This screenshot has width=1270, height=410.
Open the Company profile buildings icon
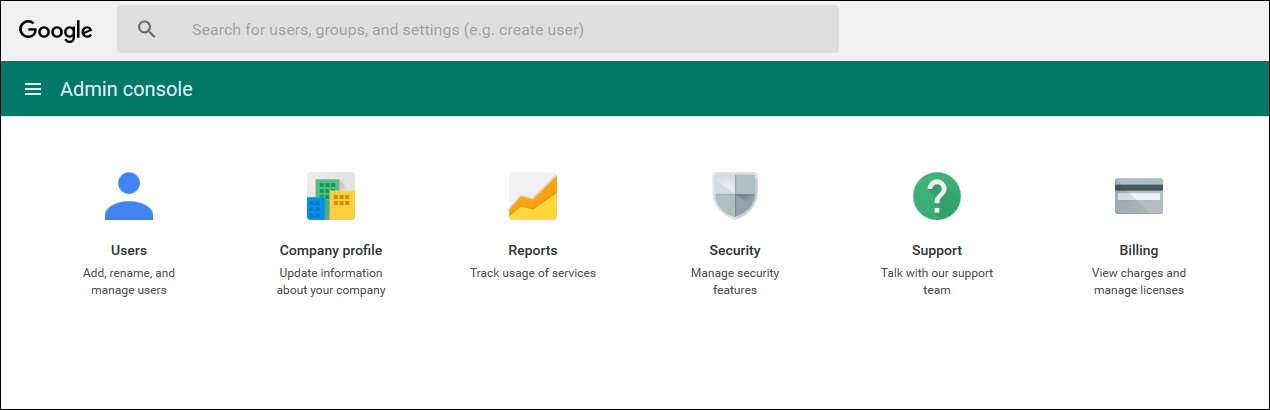[331, 196]
